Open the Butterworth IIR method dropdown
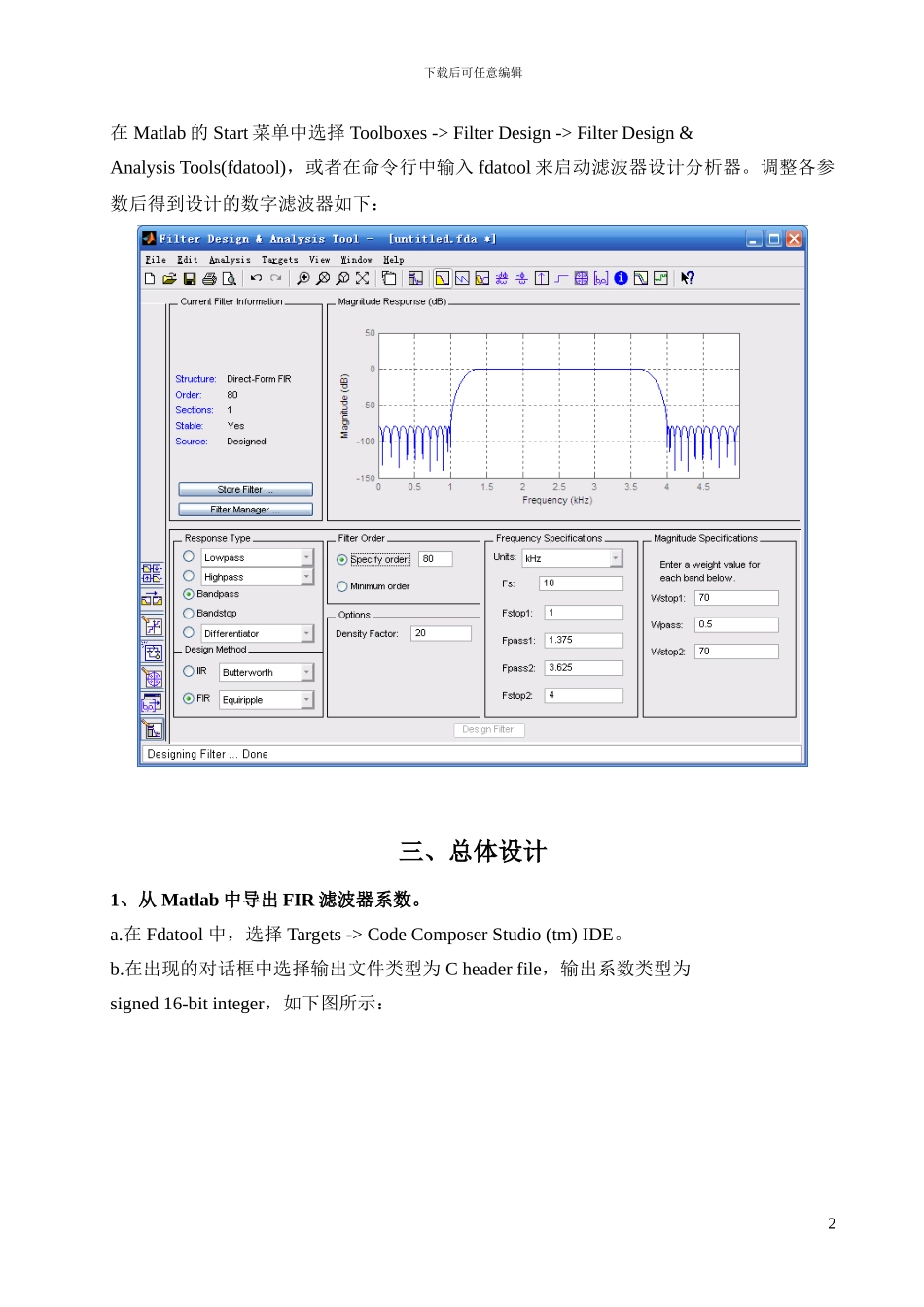Viewport: 924px width, 1307px height. pos(306,672)
